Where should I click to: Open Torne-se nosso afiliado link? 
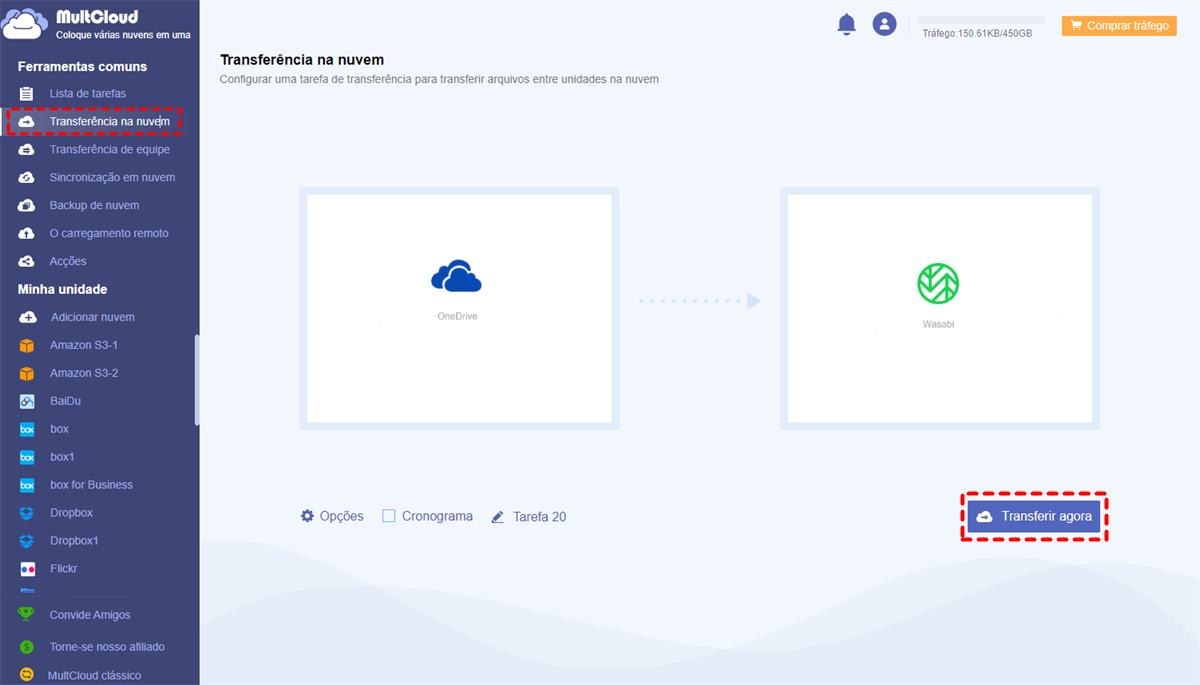click(107, 647)
